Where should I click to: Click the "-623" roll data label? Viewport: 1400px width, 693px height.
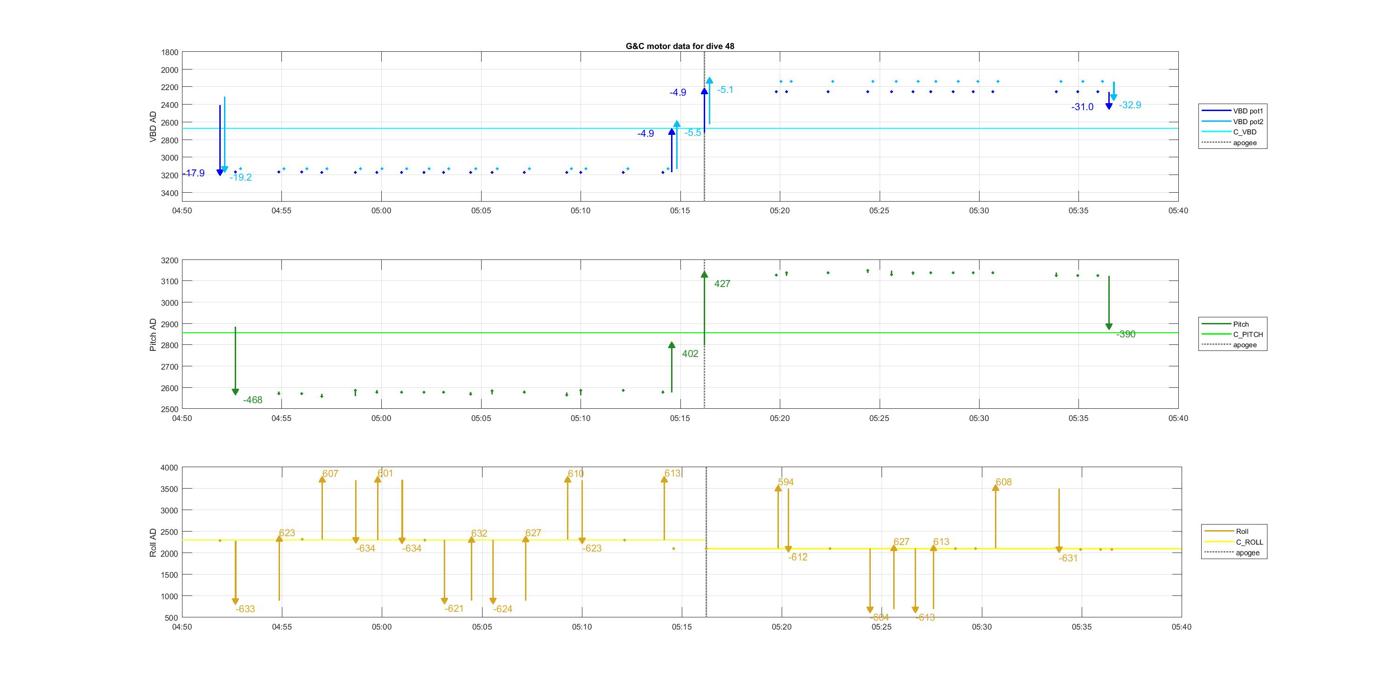point(592,548)
